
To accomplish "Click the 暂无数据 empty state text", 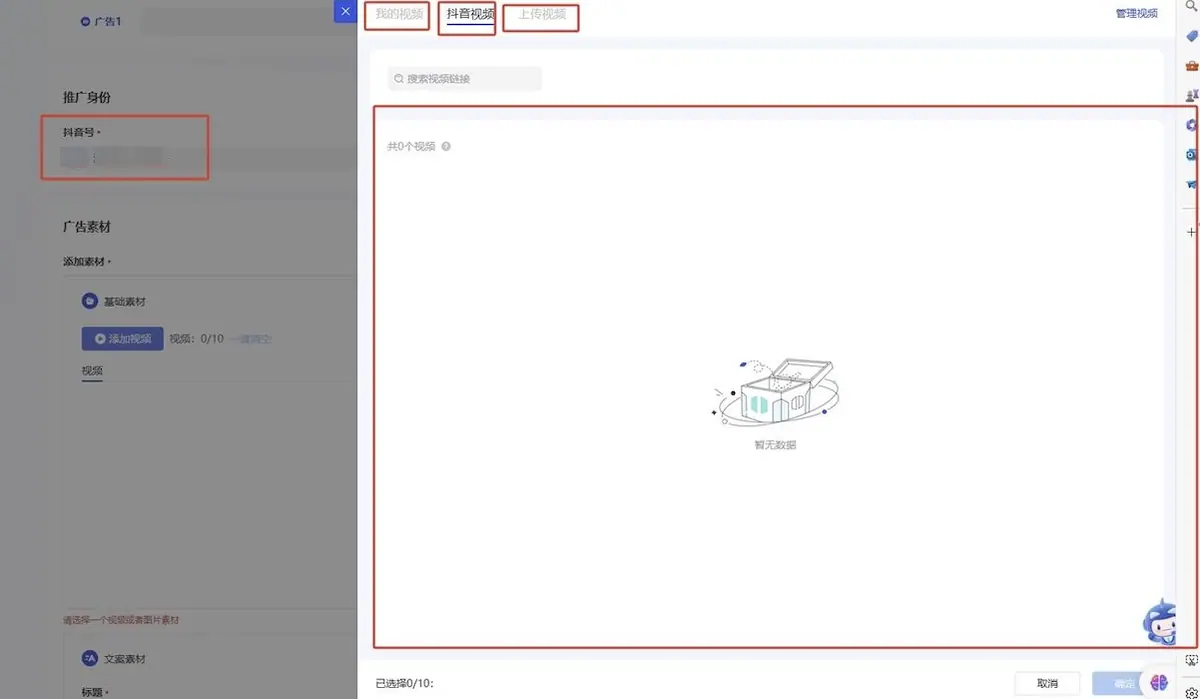I will click(x=775, y=445).
